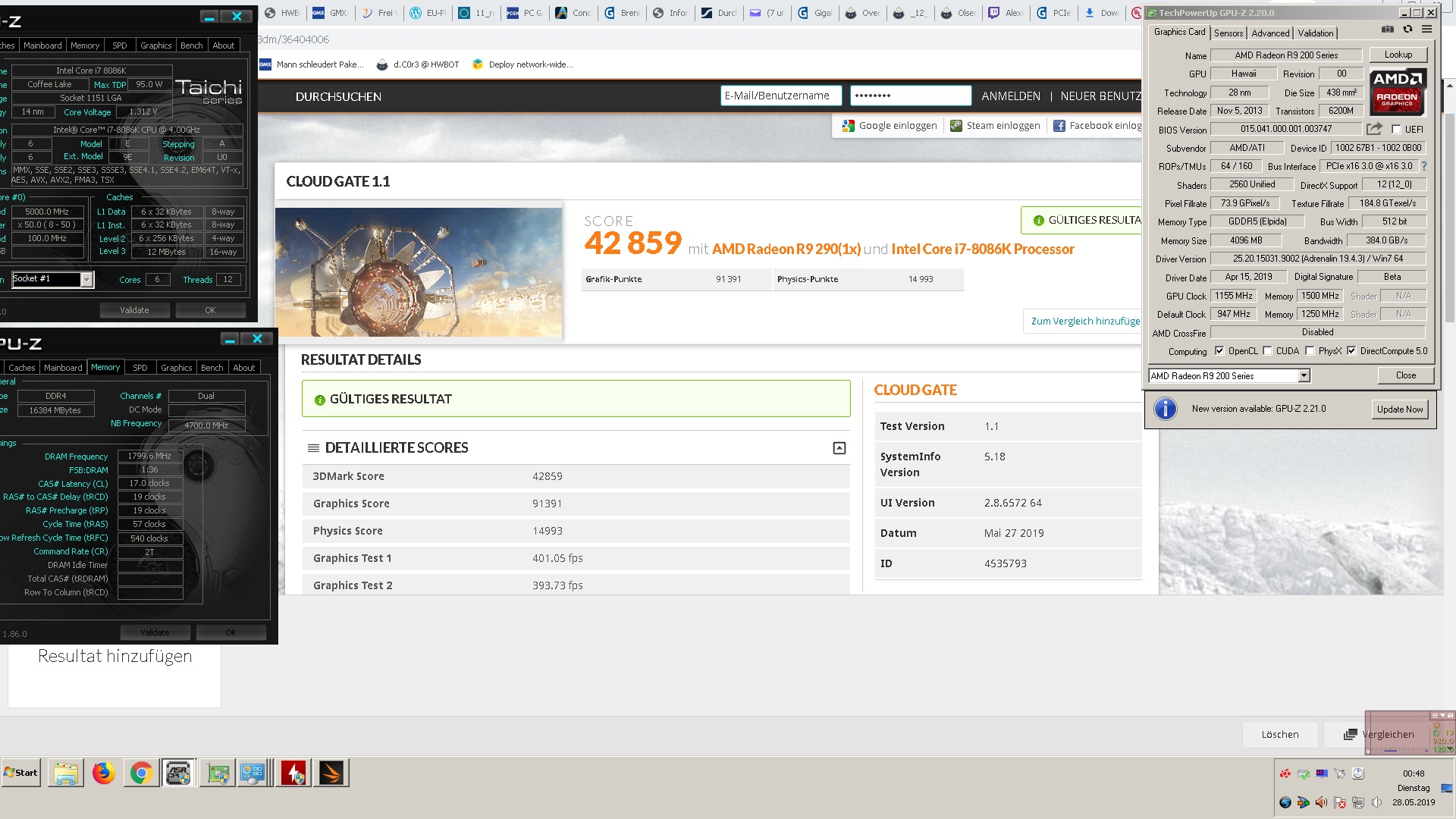Viewport: 1456px width, 819px height.
Task: Click Anmelden to log in
Action: [x=1010, y=96]
